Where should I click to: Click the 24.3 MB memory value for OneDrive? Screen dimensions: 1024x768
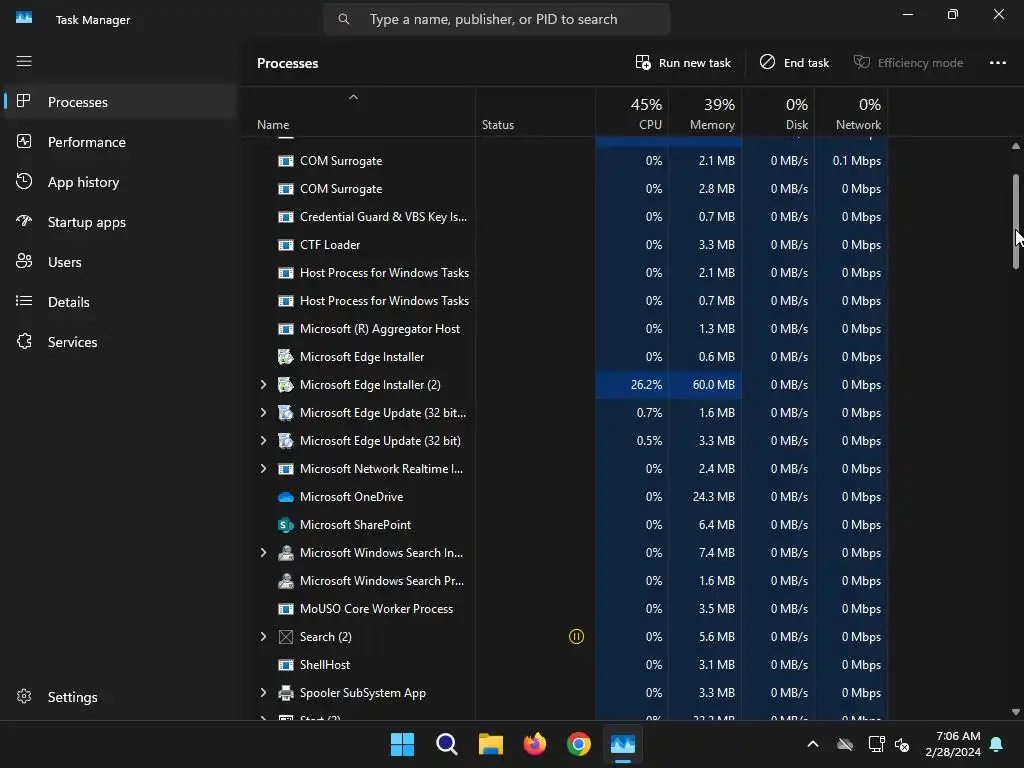[x=705, y=497]
